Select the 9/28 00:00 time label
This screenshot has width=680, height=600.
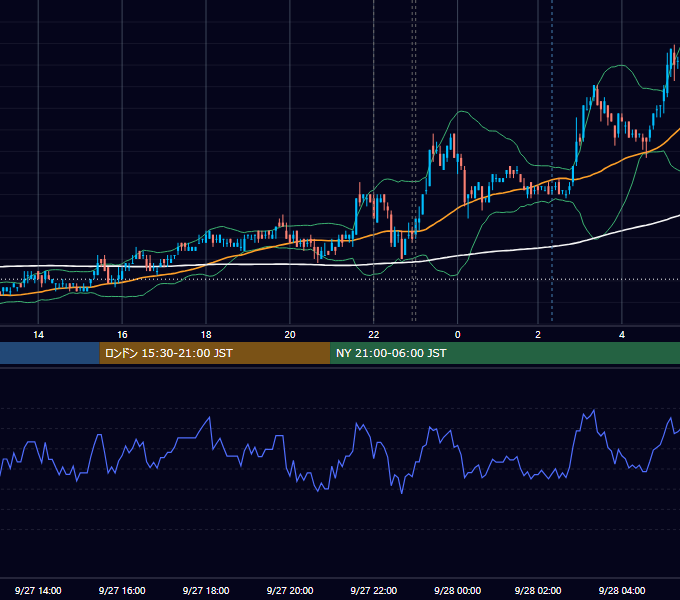click(x=458, y=590)
